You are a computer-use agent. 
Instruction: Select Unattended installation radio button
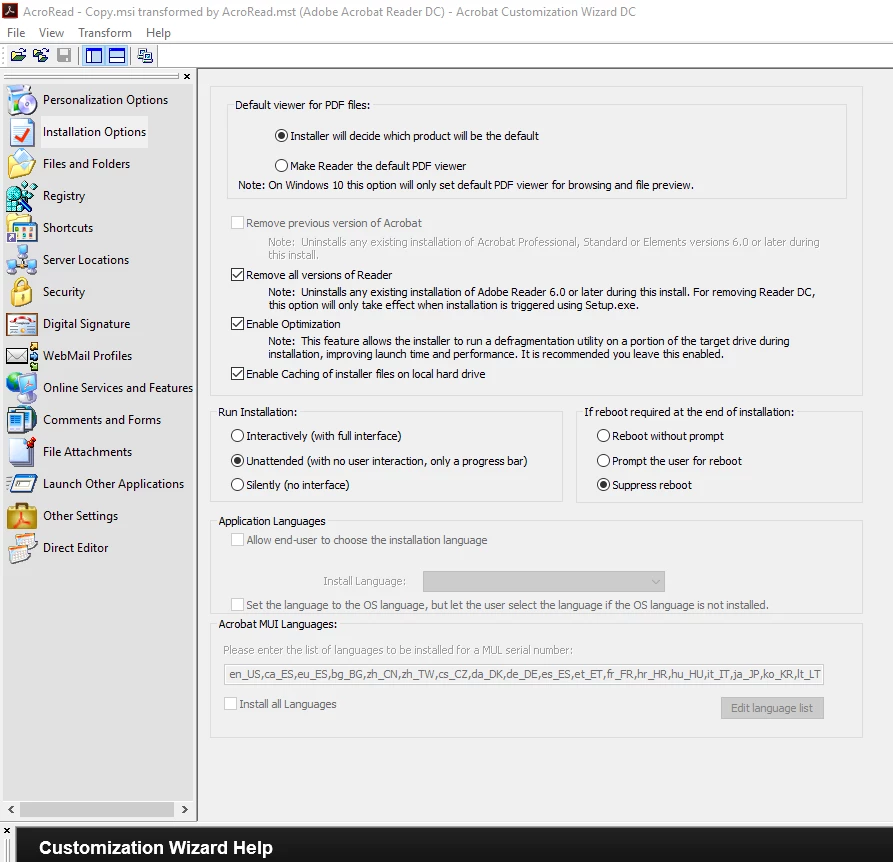237,461
